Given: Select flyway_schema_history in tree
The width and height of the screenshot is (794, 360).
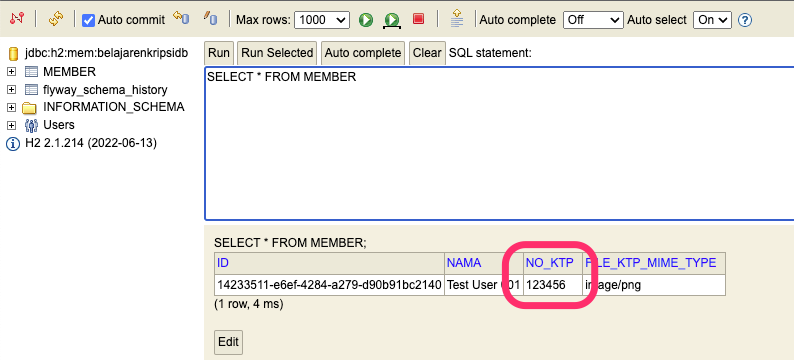Looking at the screenshot, I should click(x=105, y=90).
